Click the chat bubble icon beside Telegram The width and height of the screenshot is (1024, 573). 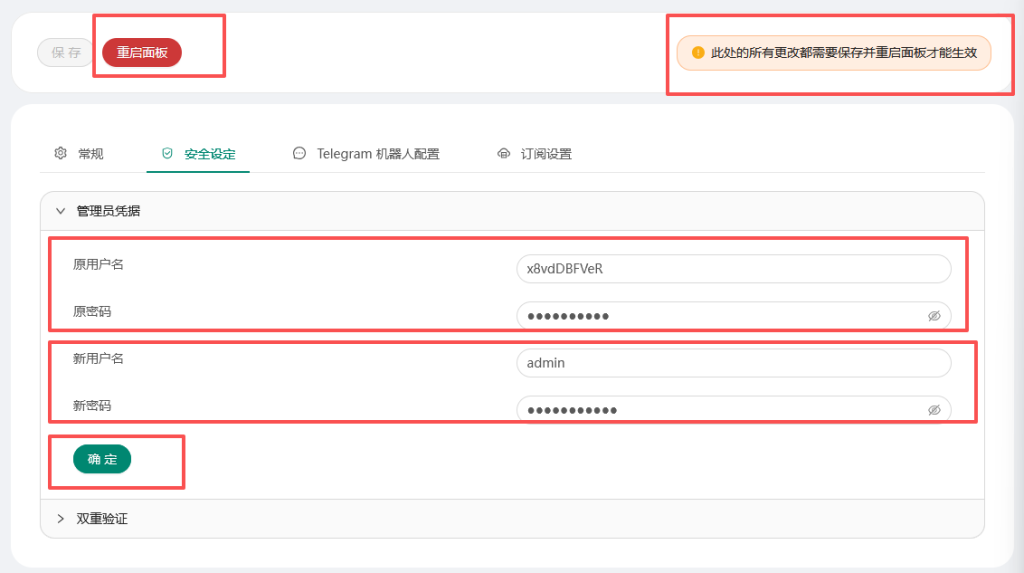299,154
